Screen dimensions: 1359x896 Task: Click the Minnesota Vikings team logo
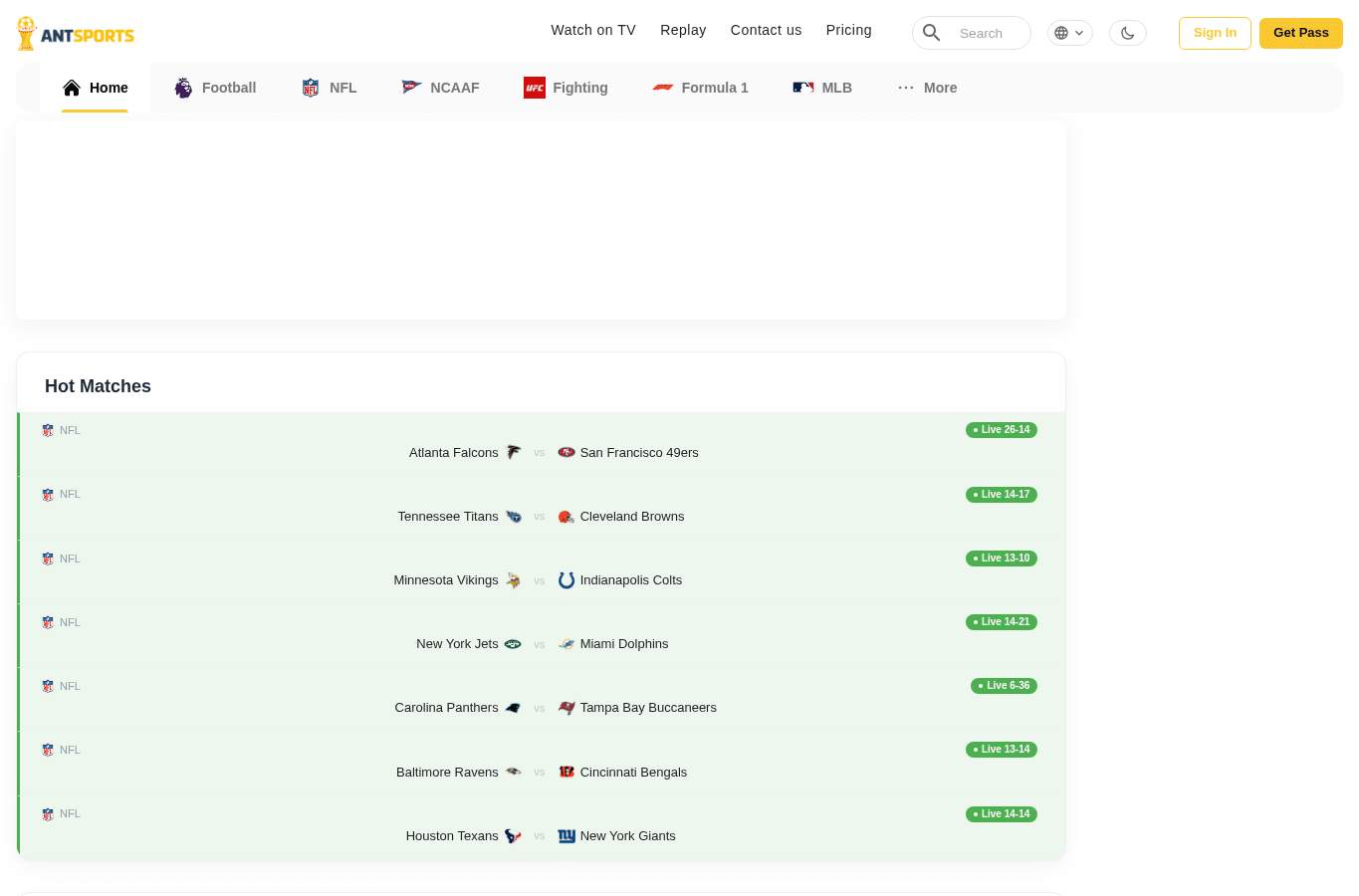513,579
